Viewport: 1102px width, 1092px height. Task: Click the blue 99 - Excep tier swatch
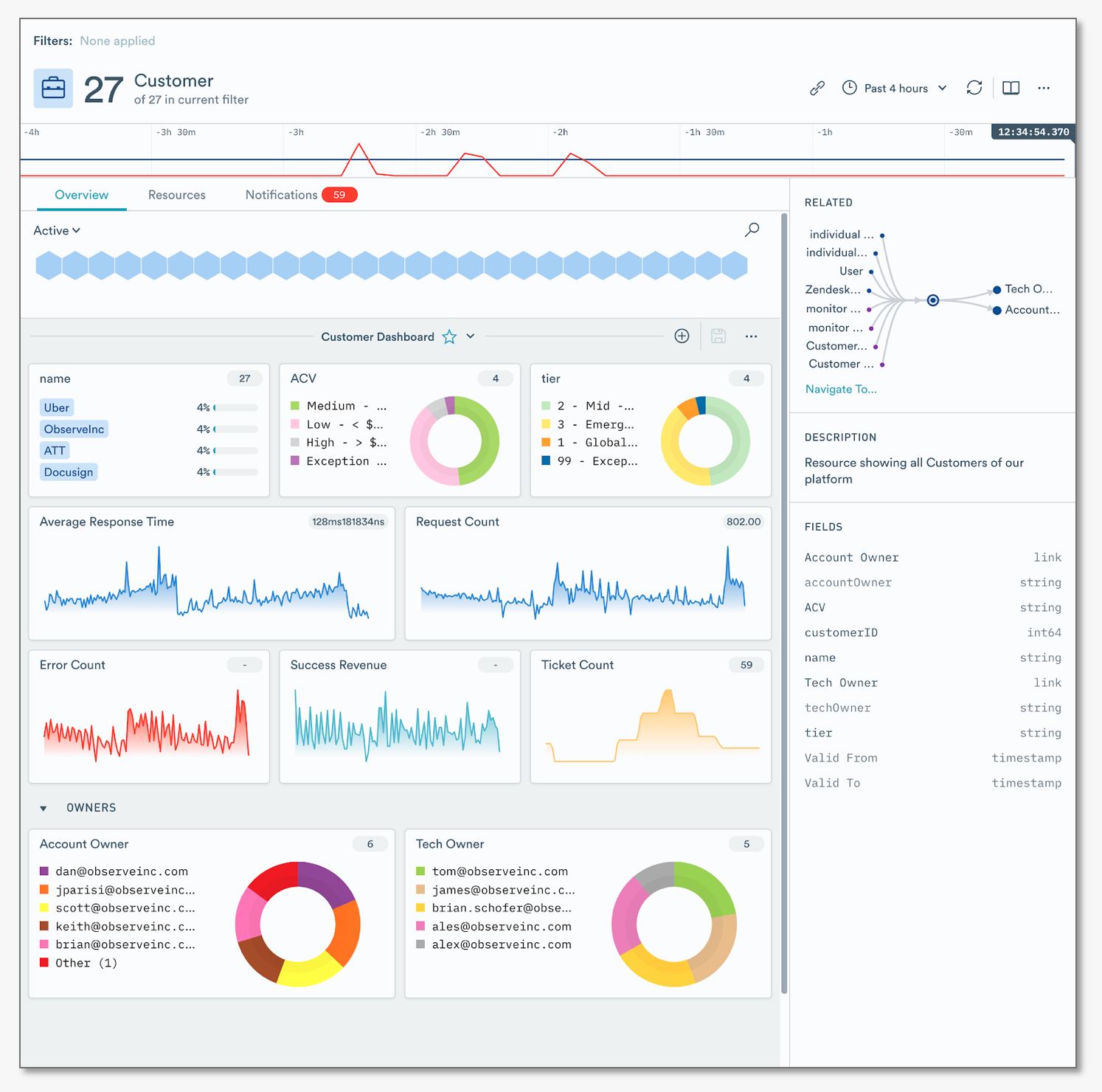pyautogui.click(x=546, y=460)
